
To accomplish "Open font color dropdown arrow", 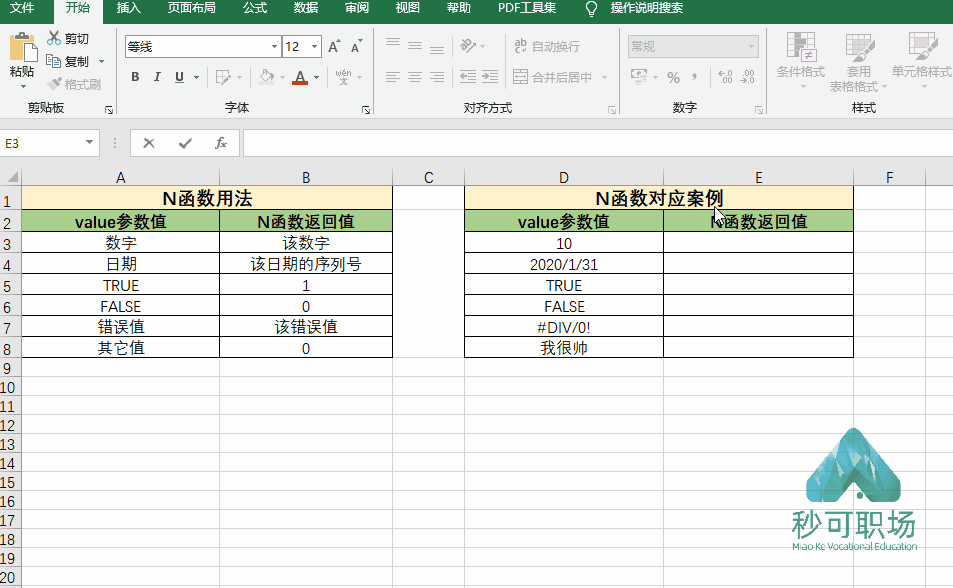I will click(x=317, y=77).
